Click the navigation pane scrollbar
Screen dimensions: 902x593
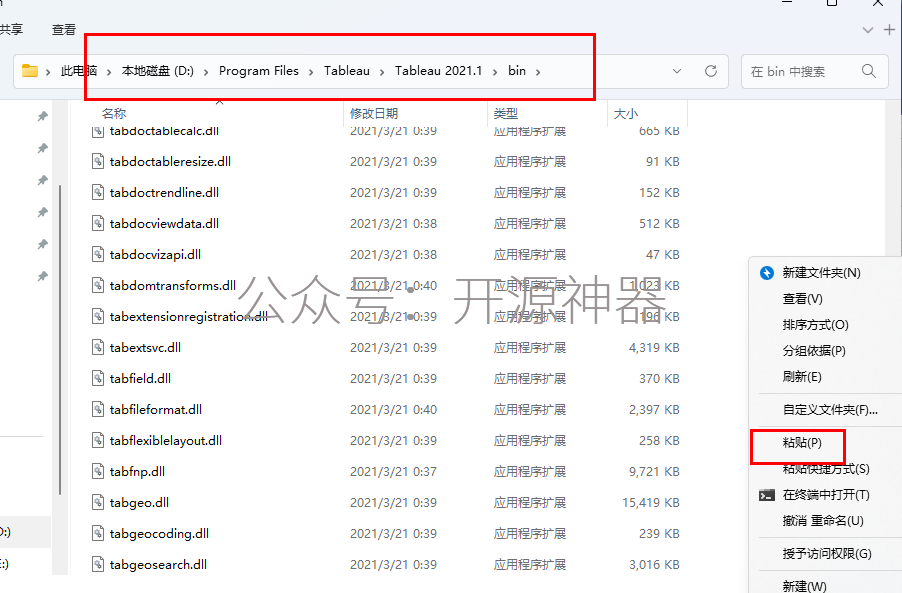tap(60, 339)
